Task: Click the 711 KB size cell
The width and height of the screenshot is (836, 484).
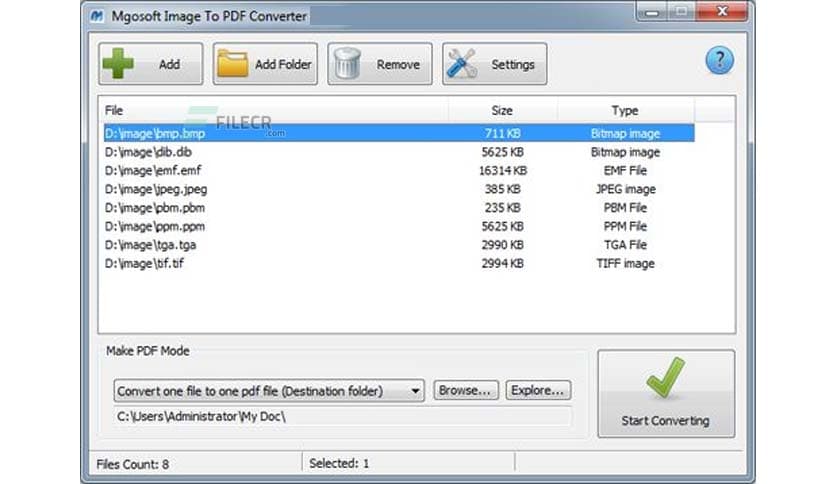Action: point(503,133)
